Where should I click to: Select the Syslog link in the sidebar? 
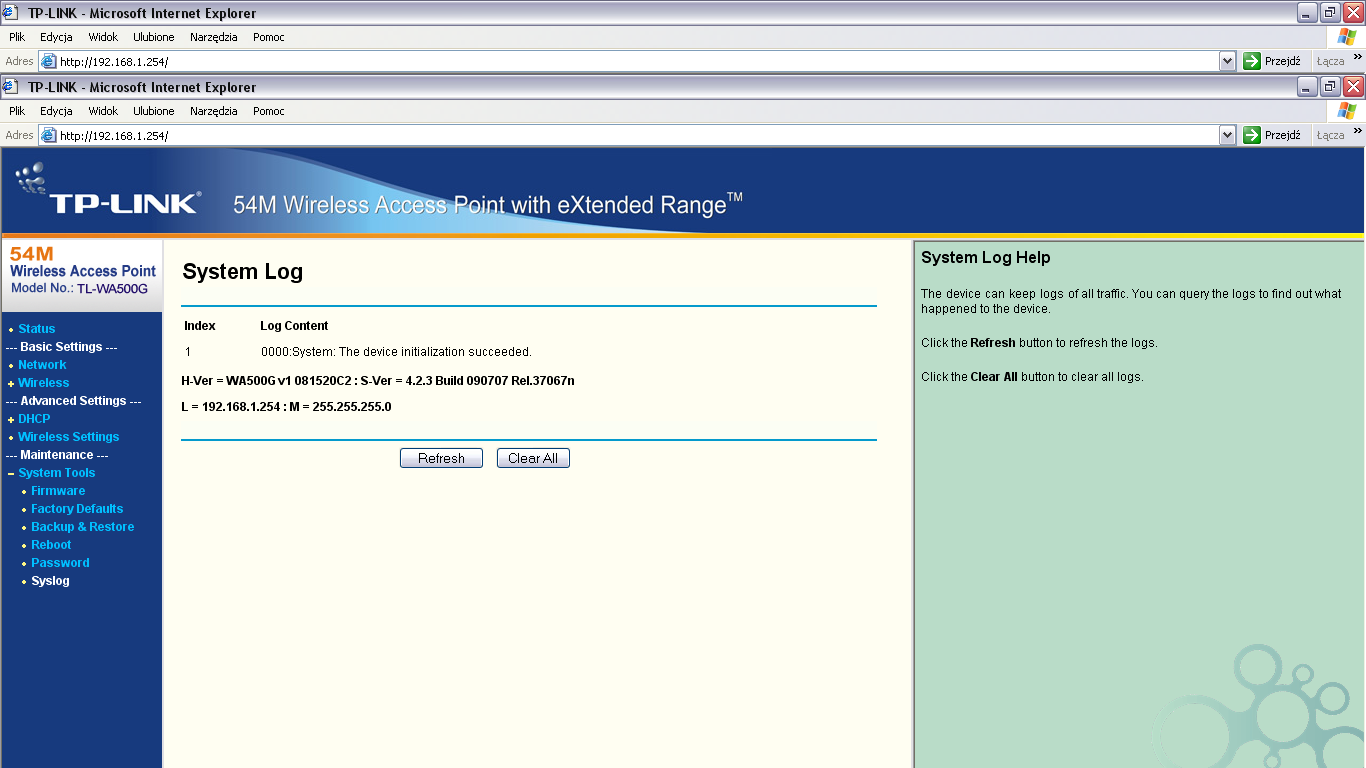(50, 581)
